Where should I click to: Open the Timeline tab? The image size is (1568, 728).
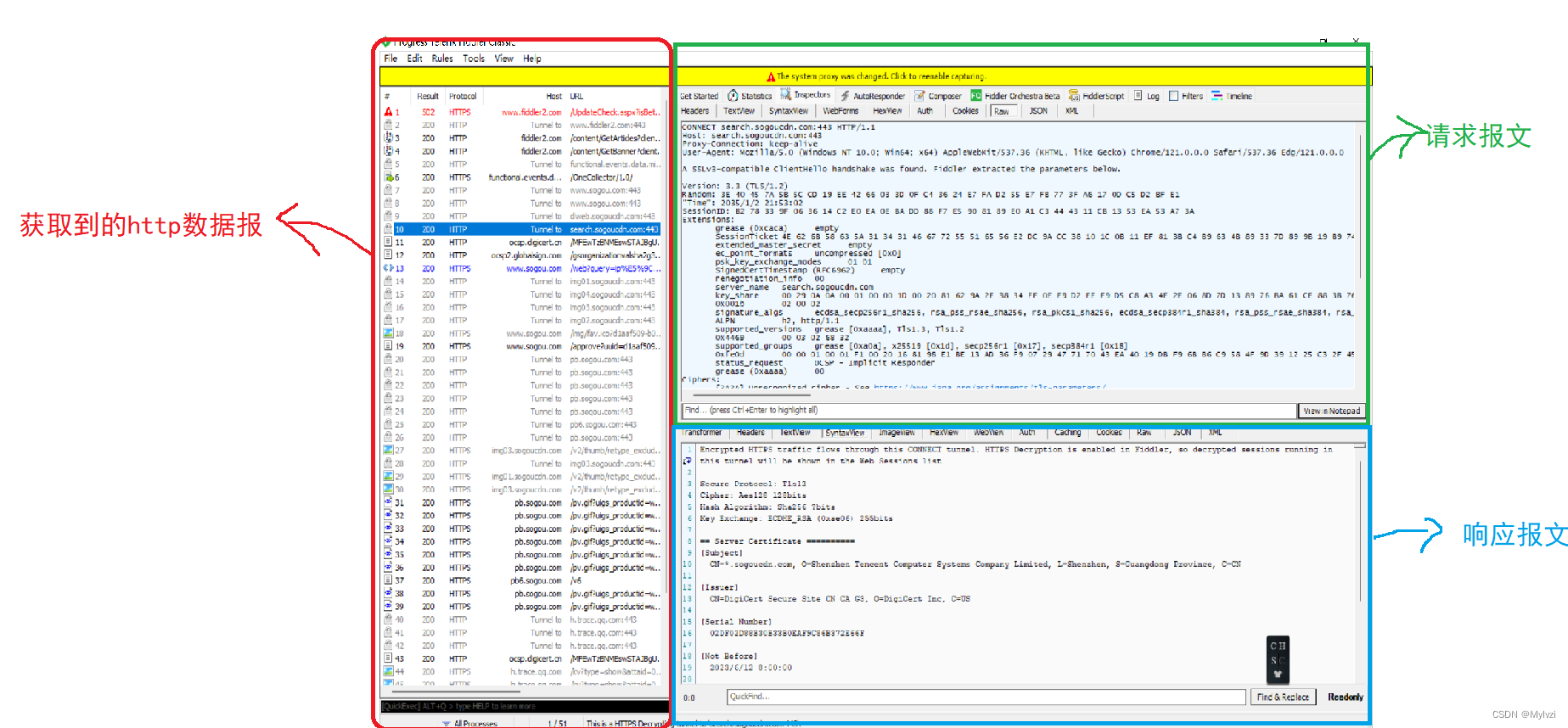click(1232, 96)
